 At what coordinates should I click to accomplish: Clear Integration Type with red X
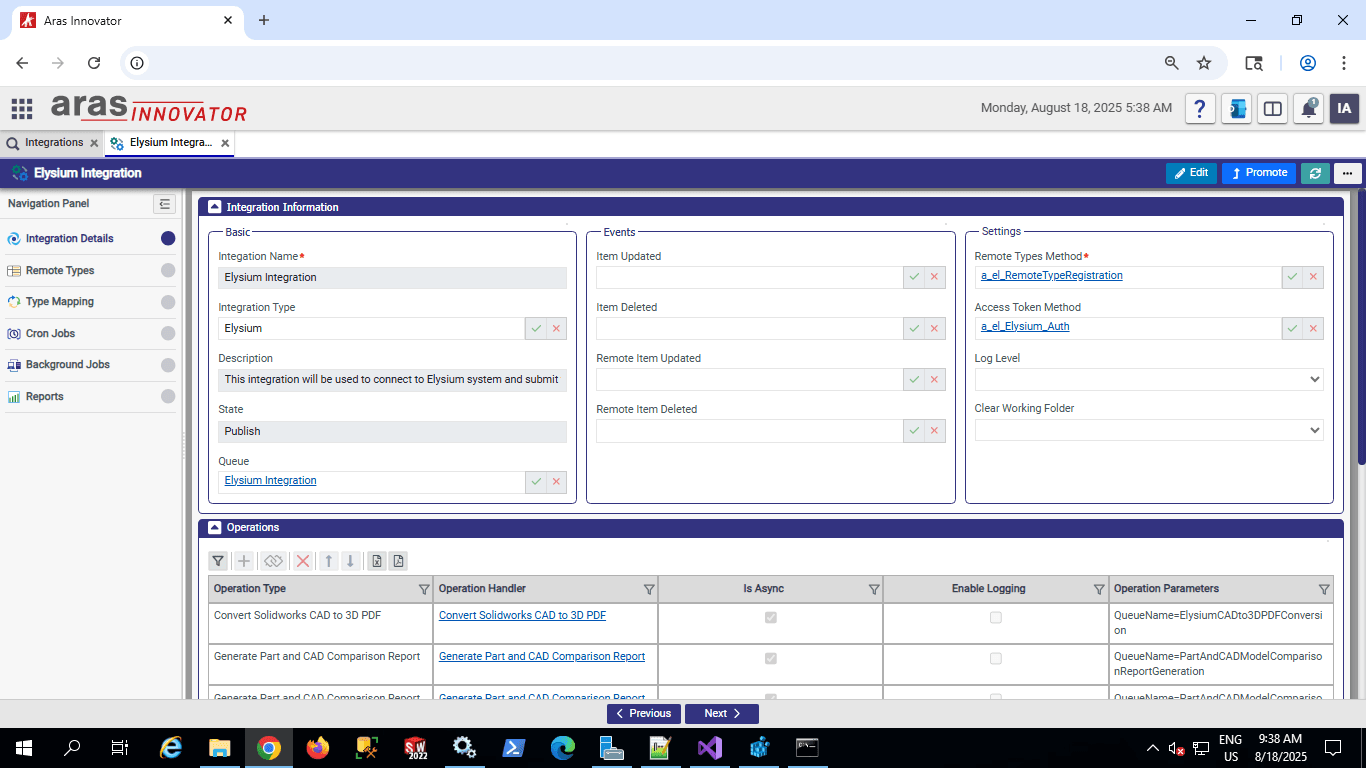[557, 328]
